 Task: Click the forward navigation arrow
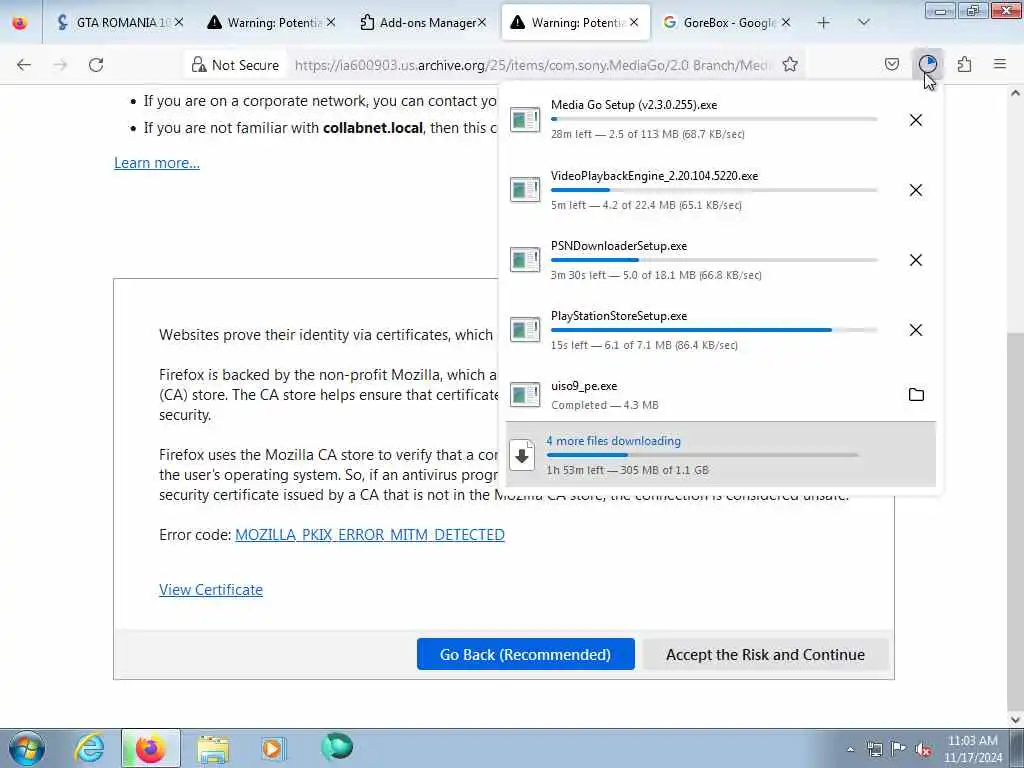(60, 65)
